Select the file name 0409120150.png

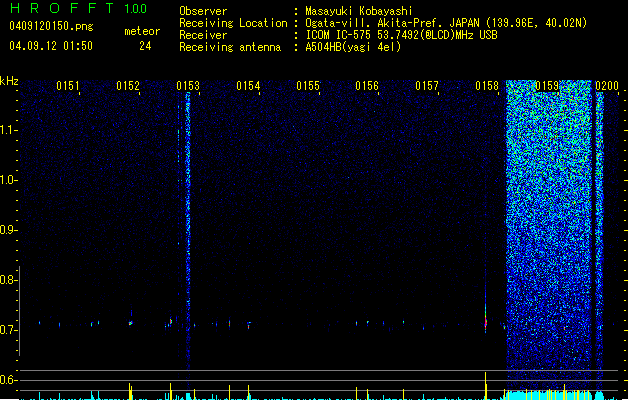click(x=51, y=26)
